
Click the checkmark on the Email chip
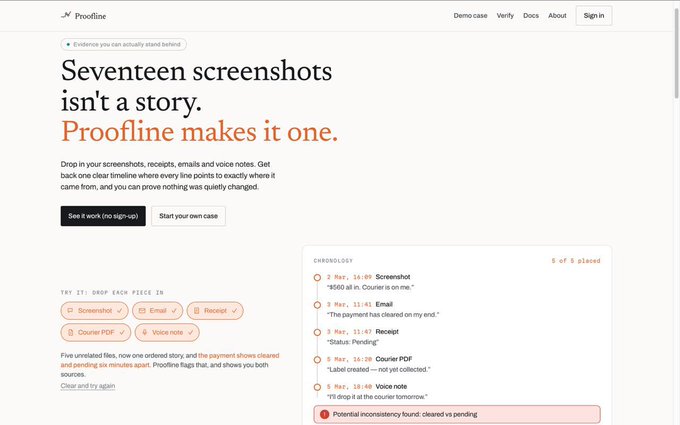(x=174, y=311)
